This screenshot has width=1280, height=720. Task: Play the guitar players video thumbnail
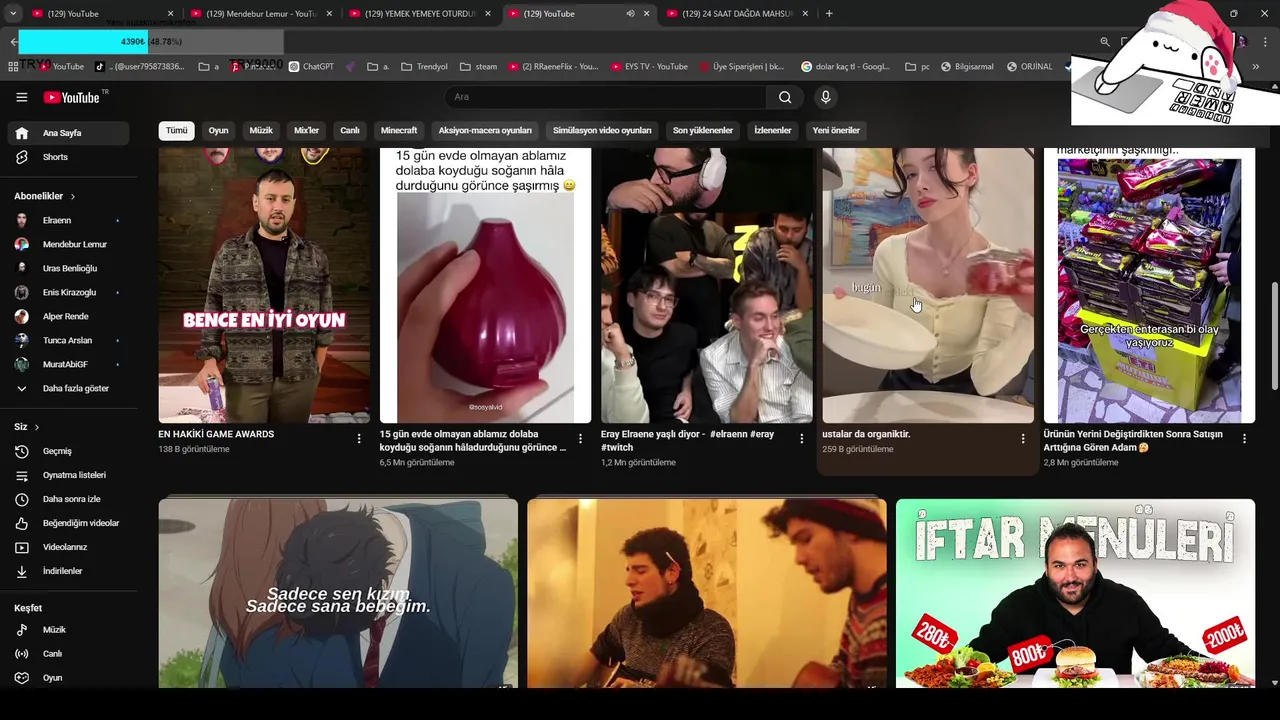707,593
